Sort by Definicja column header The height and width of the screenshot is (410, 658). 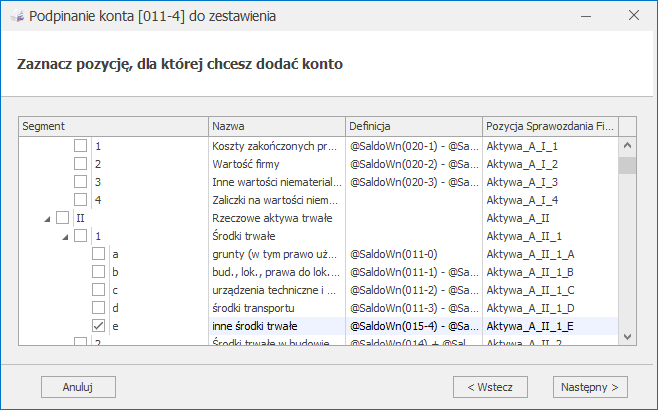coord(412,127)
